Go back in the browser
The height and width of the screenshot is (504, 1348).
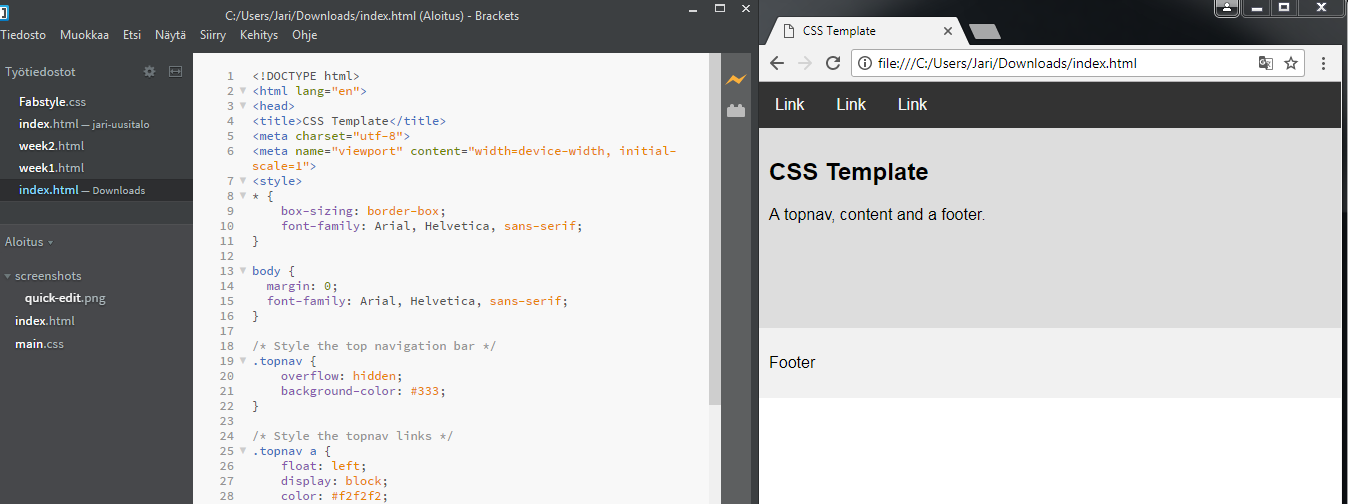[x=777, y=64]
